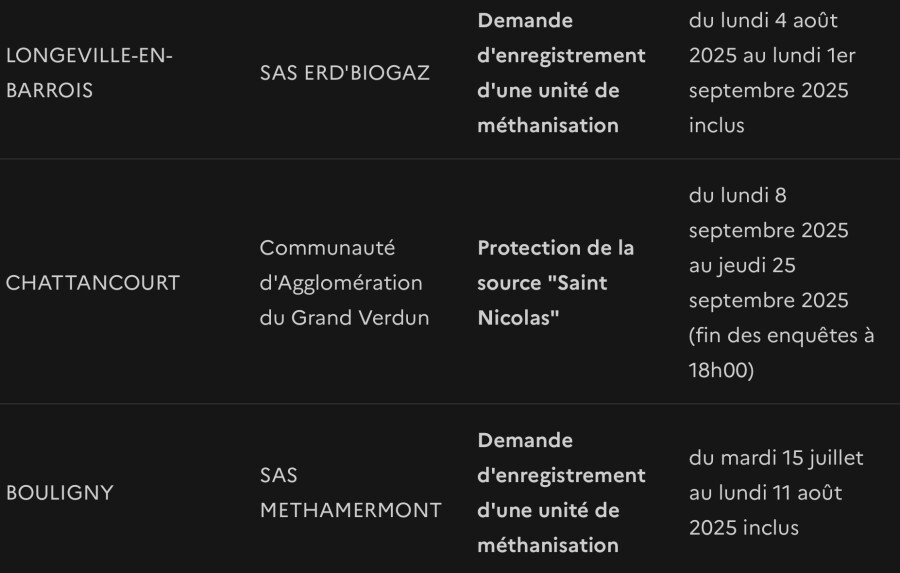Image resolution: width=900 pixels, height=573 pixels.
Task: Select the CHATTANCOURT commune cell
Action: pos(92,283)
